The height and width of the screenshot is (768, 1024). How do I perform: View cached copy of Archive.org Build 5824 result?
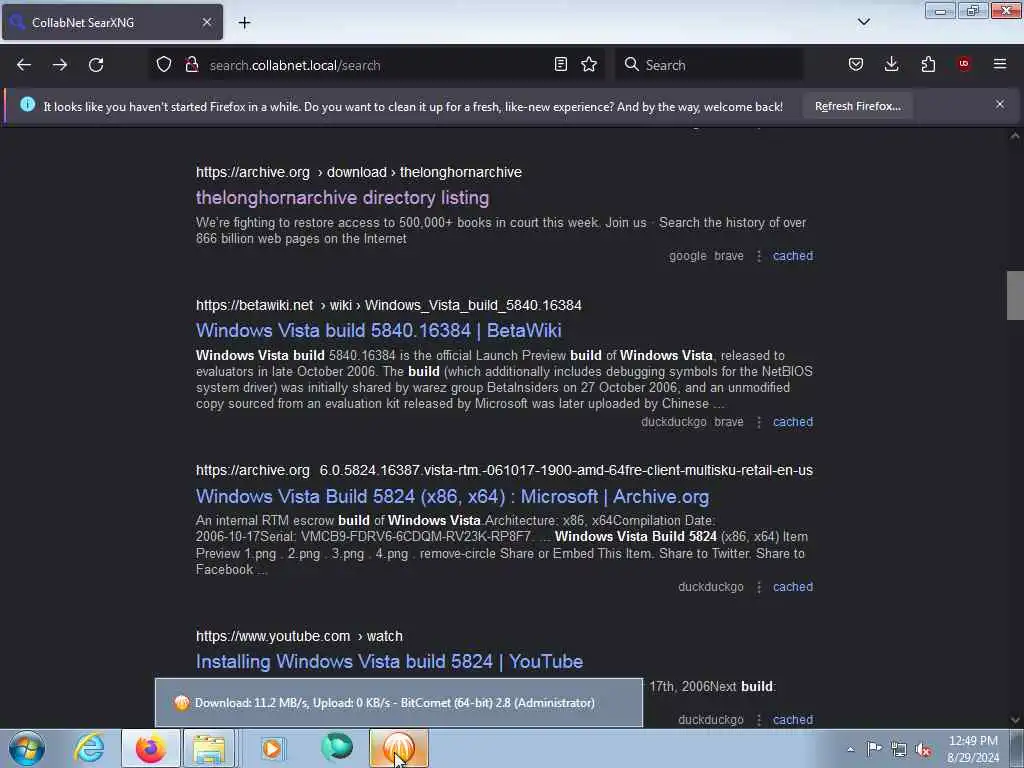pos(793,587)
